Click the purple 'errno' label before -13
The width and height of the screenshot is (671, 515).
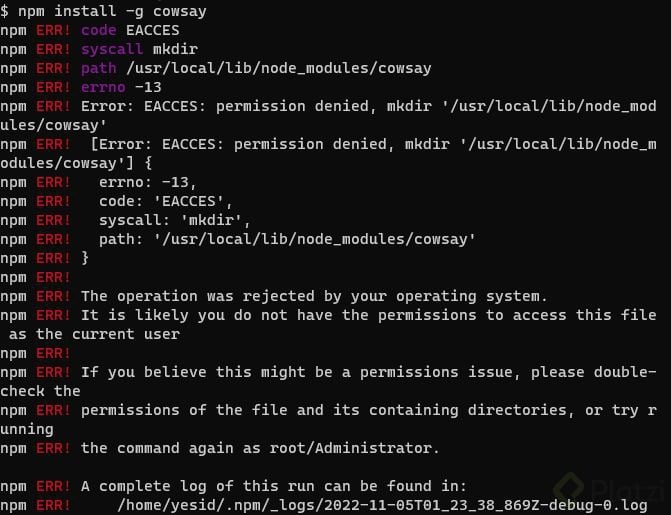click(102, 86)
